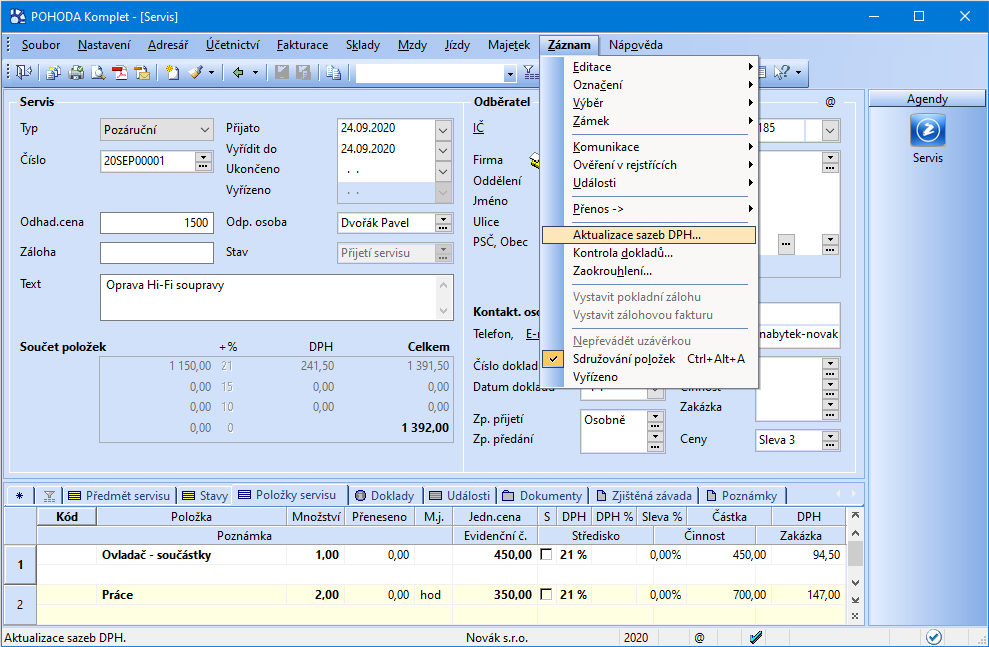
Task: Jump to last row arrow icon
Action: pos(855,600)
